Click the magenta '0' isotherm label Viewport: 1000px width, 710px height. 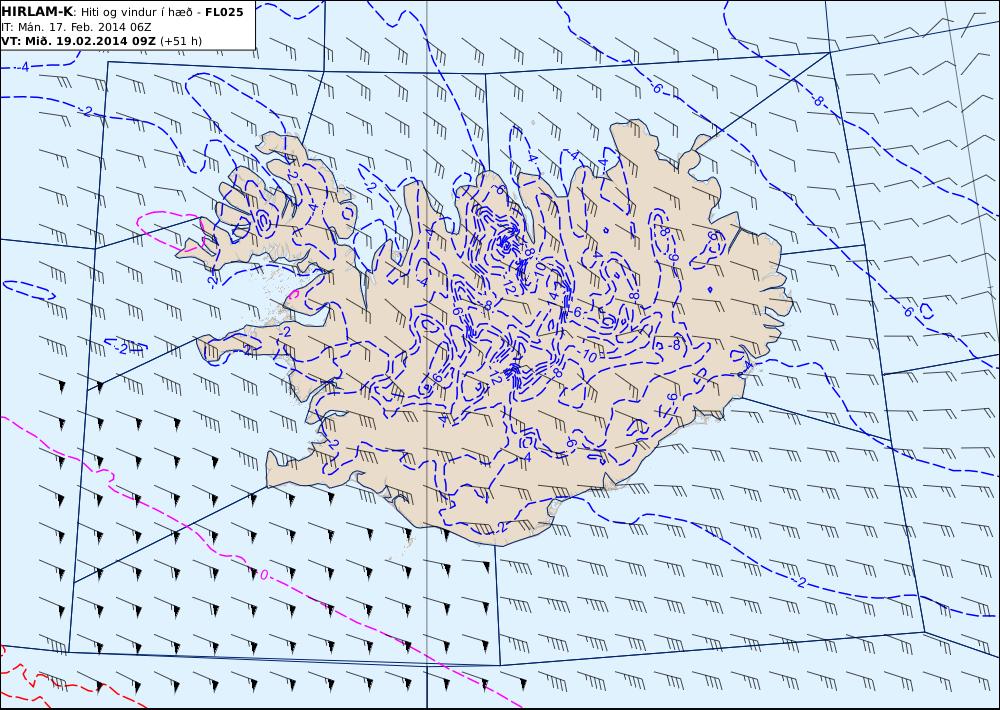click(263, 575)
